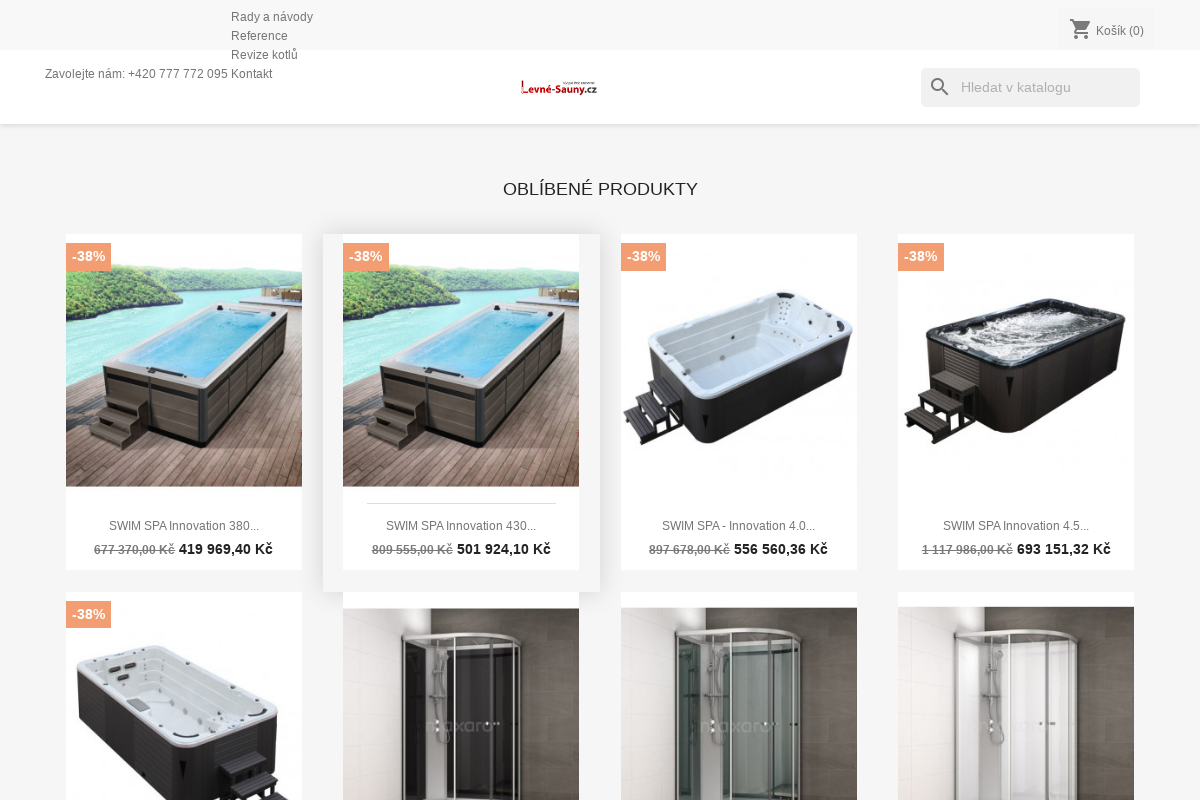1200x800 pixels.
Task: Click the -38% badge on SWIM SPA Innovation 380
Action: (x=88, y=257)
